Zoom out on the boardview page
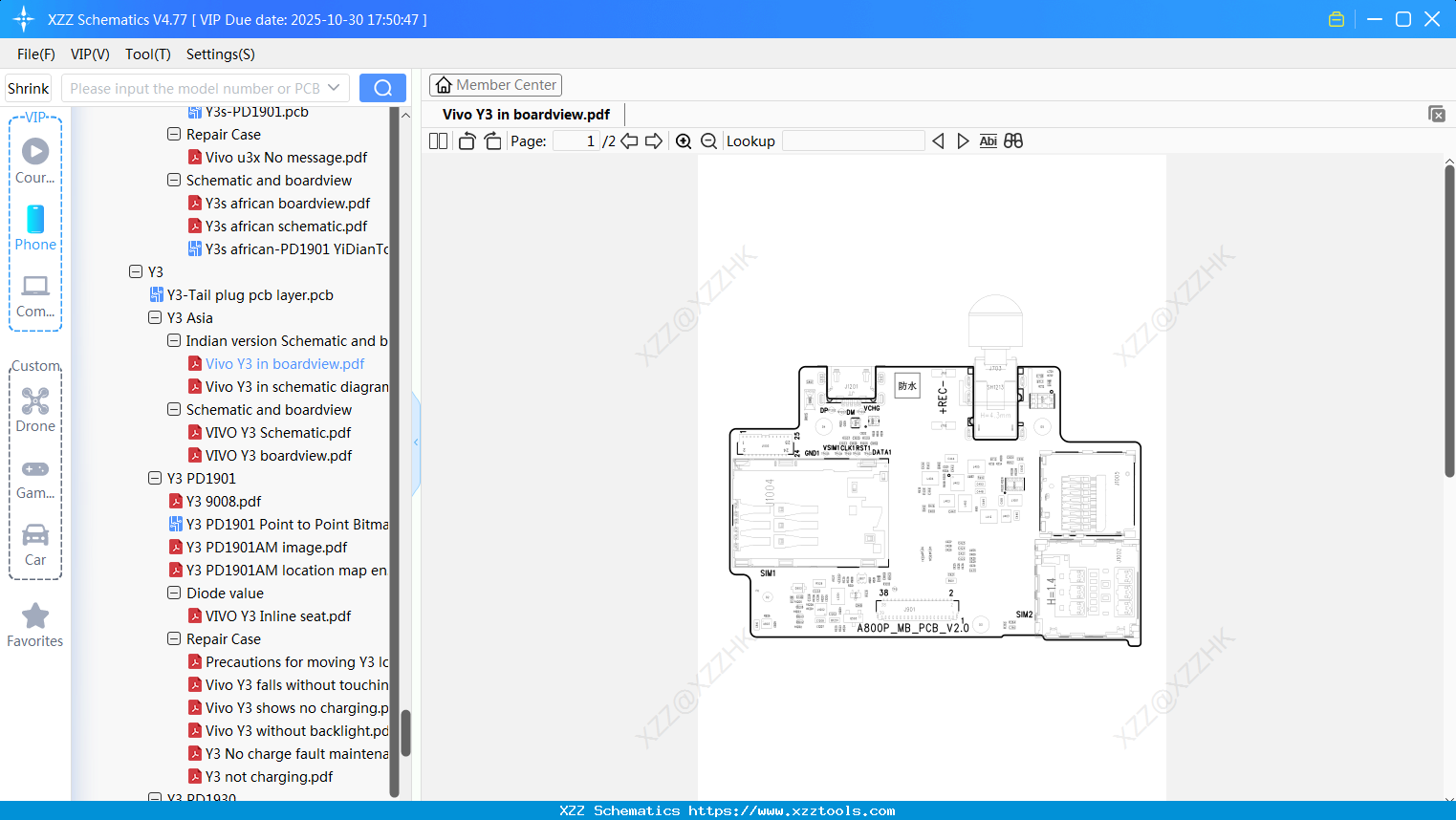The height and width of the screenshot is (820, 1456). coord(708,140)
